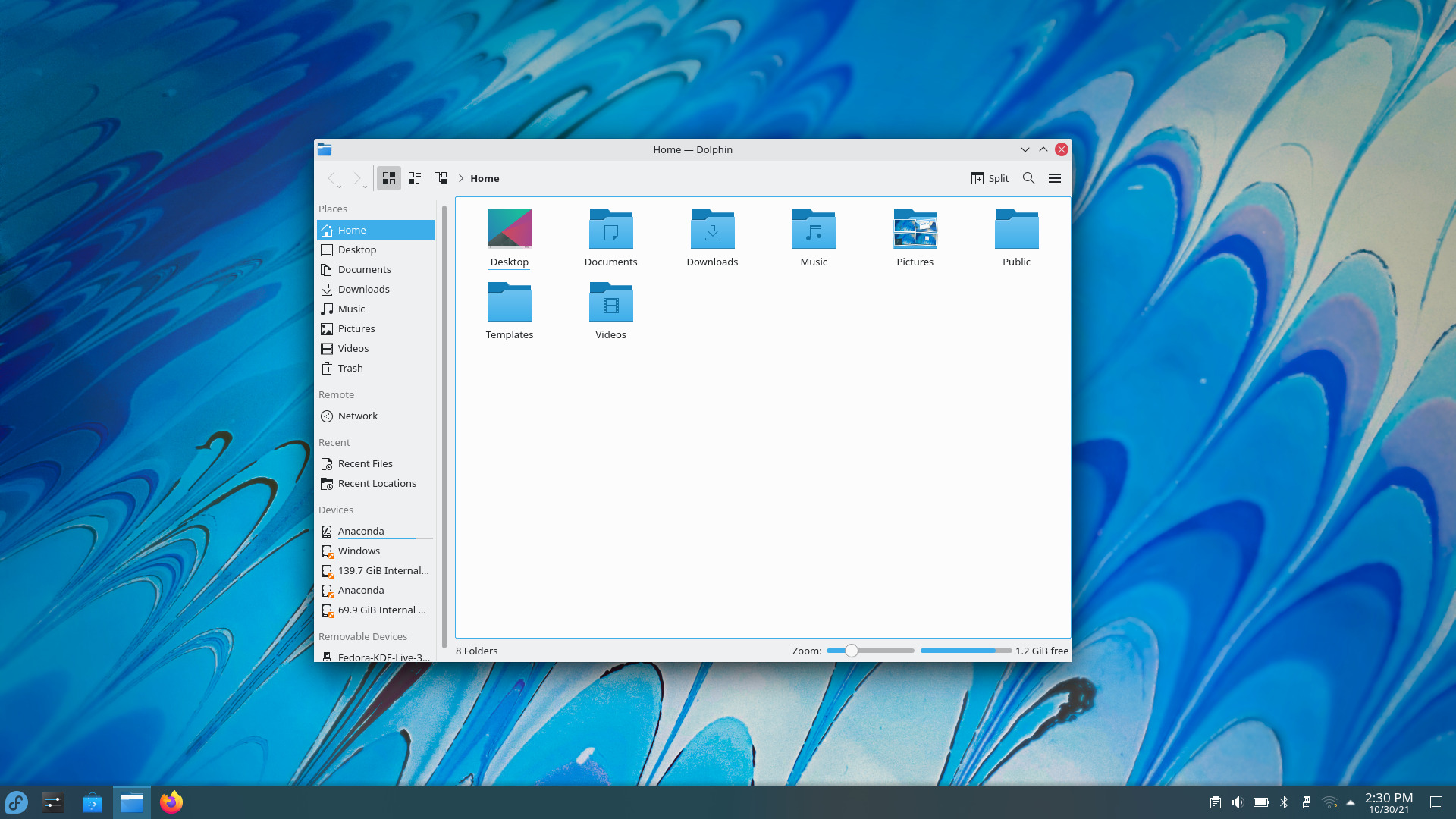The height and width of the screenshot is (819, 1456).
Task: Open the Firefox icon in the taskbar
Action: pyautogui.click(x=171, y=802)
